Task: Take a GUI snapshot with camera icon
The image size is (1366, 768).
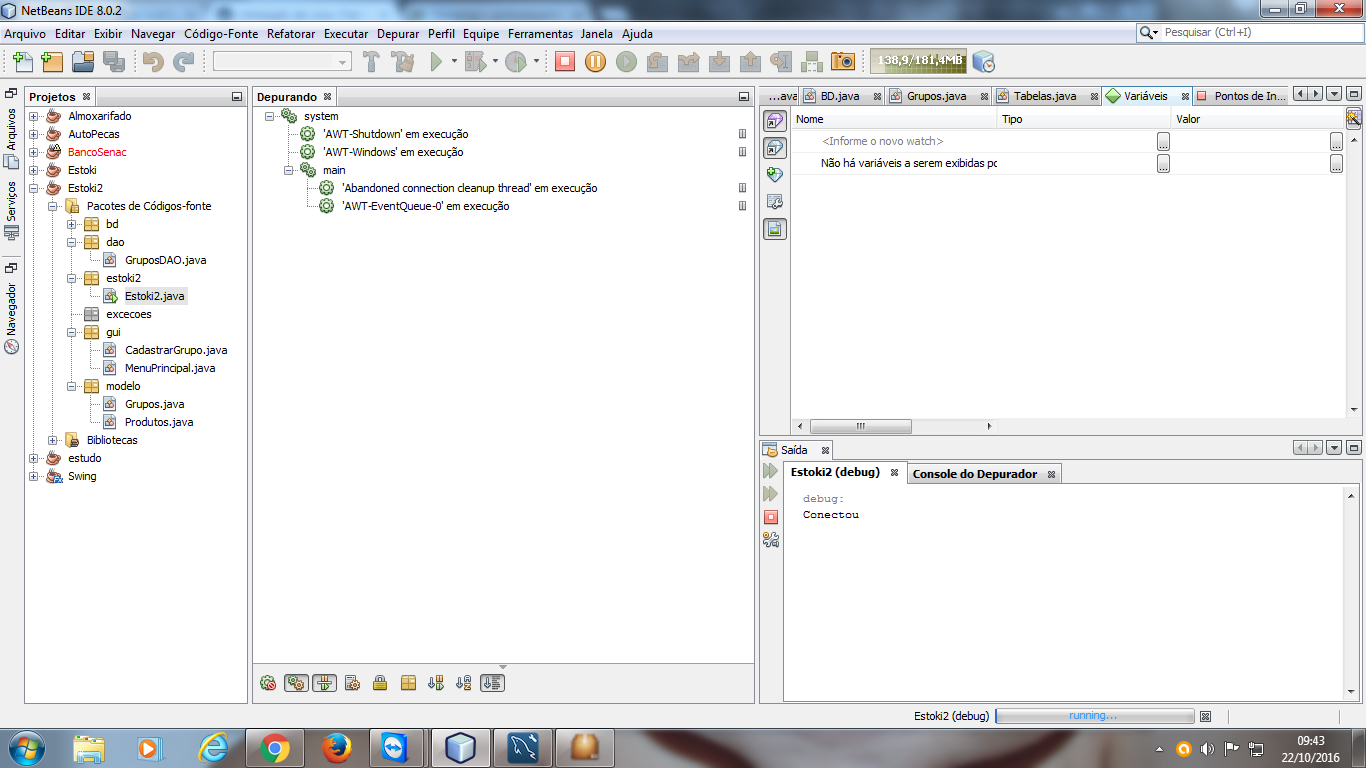Action: (x=843, y=62)
